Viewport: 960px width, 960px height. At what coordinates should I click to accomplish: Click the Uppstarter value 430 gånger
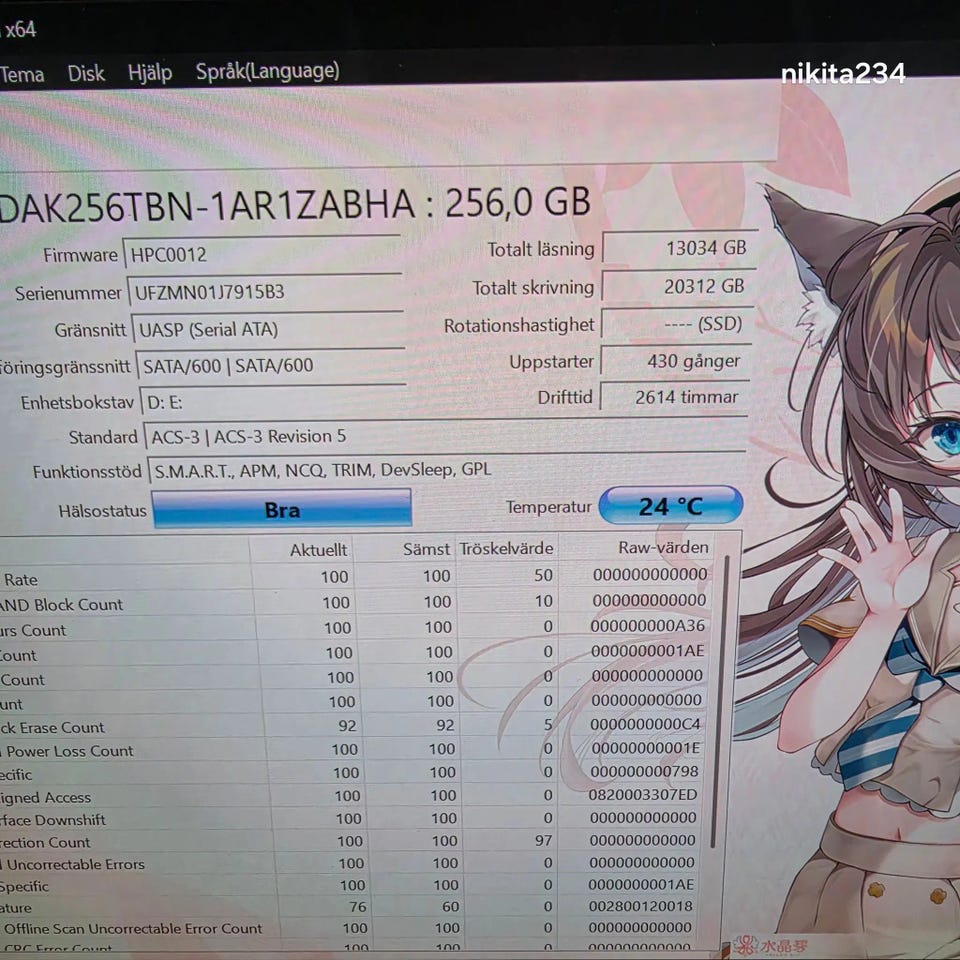(676, 361)
